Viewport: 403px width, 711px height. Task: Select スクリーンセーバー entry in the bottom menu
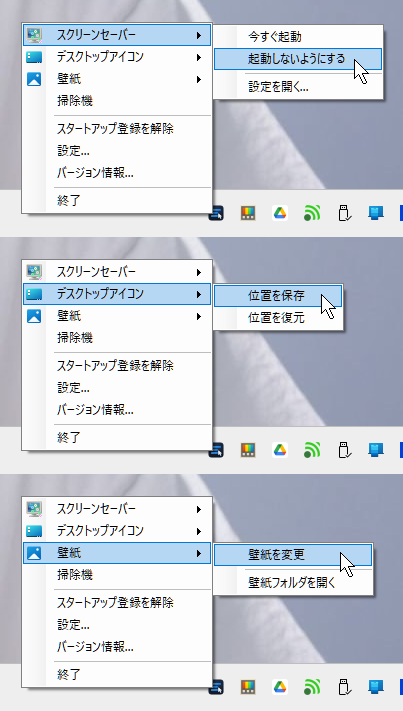coord(117,509)
